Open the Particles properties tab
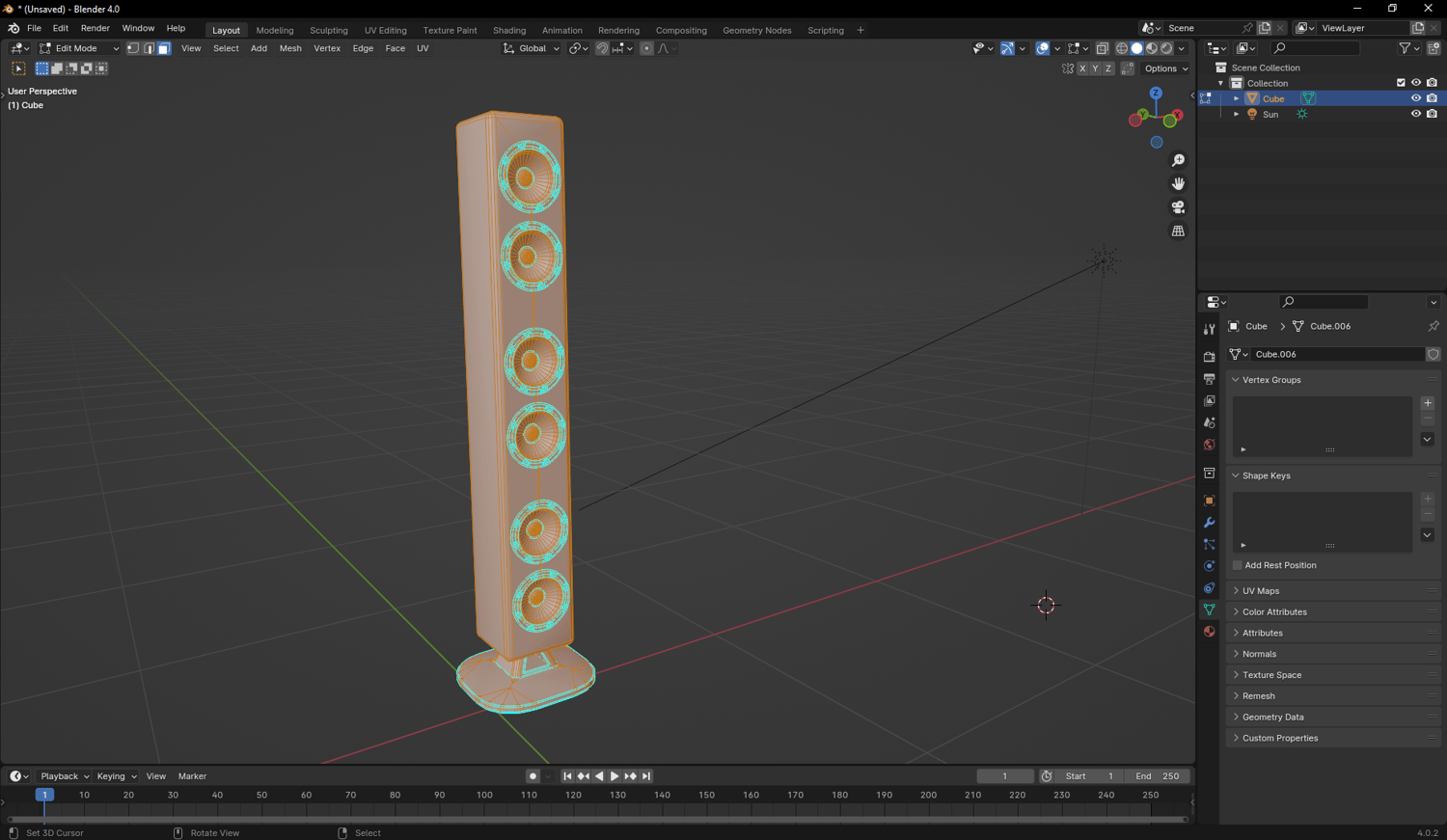Screen dimensions: 1447x840 [1209, 545]
